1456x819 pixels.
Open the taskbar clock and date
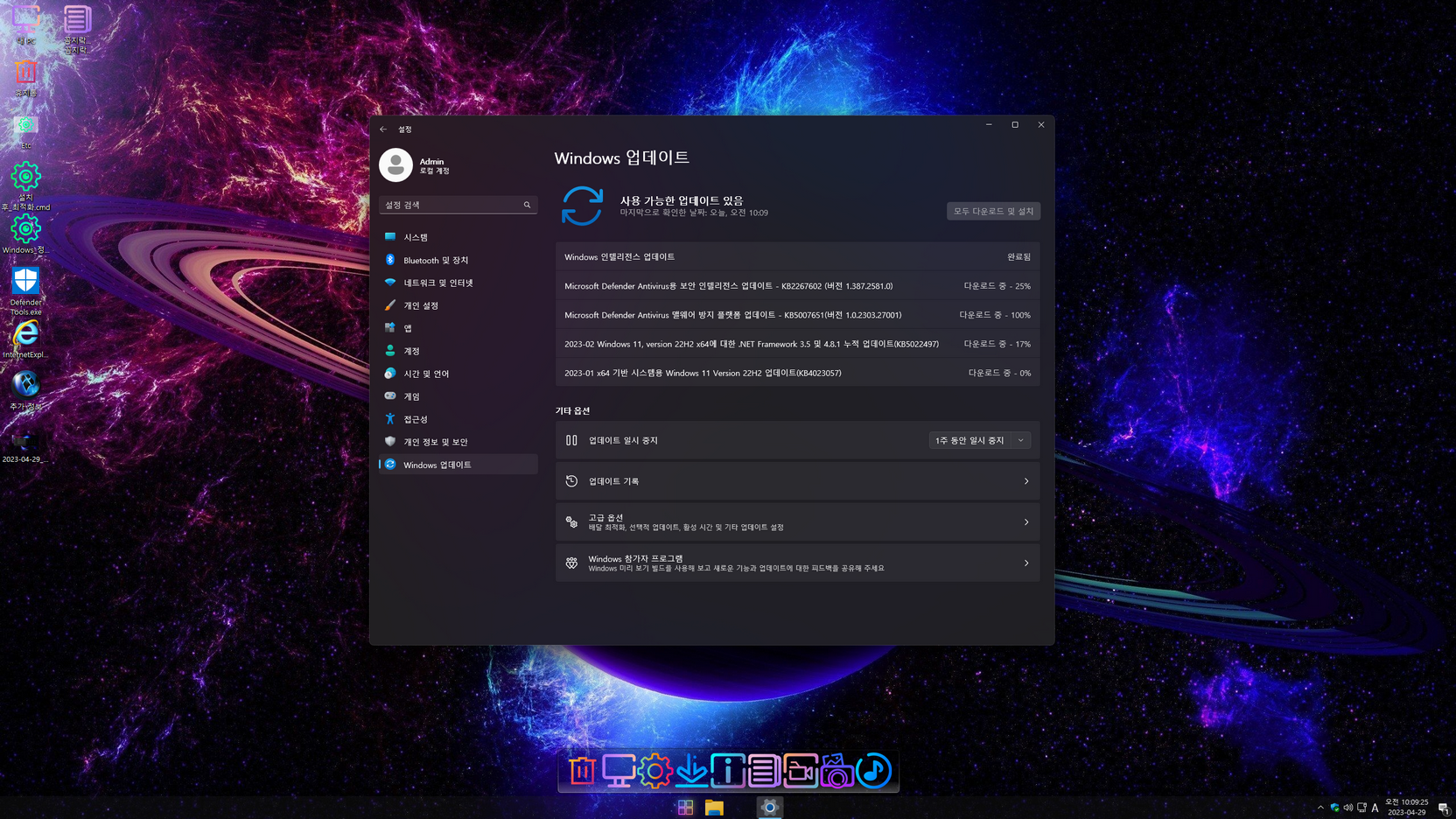(1406, 807)
